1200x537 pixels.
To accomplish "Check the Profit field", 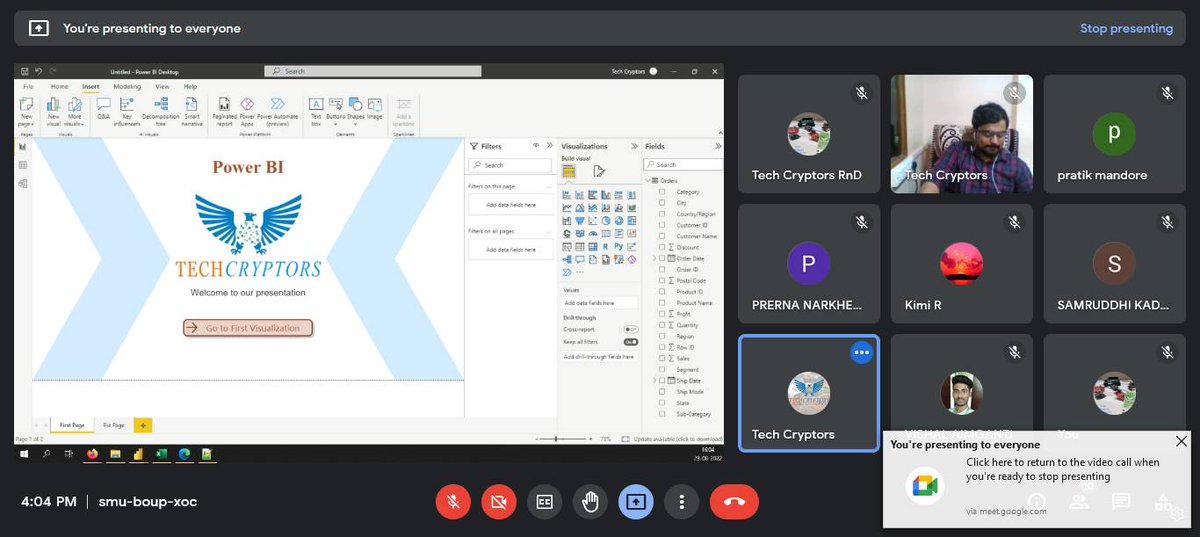I will point(662,314).
